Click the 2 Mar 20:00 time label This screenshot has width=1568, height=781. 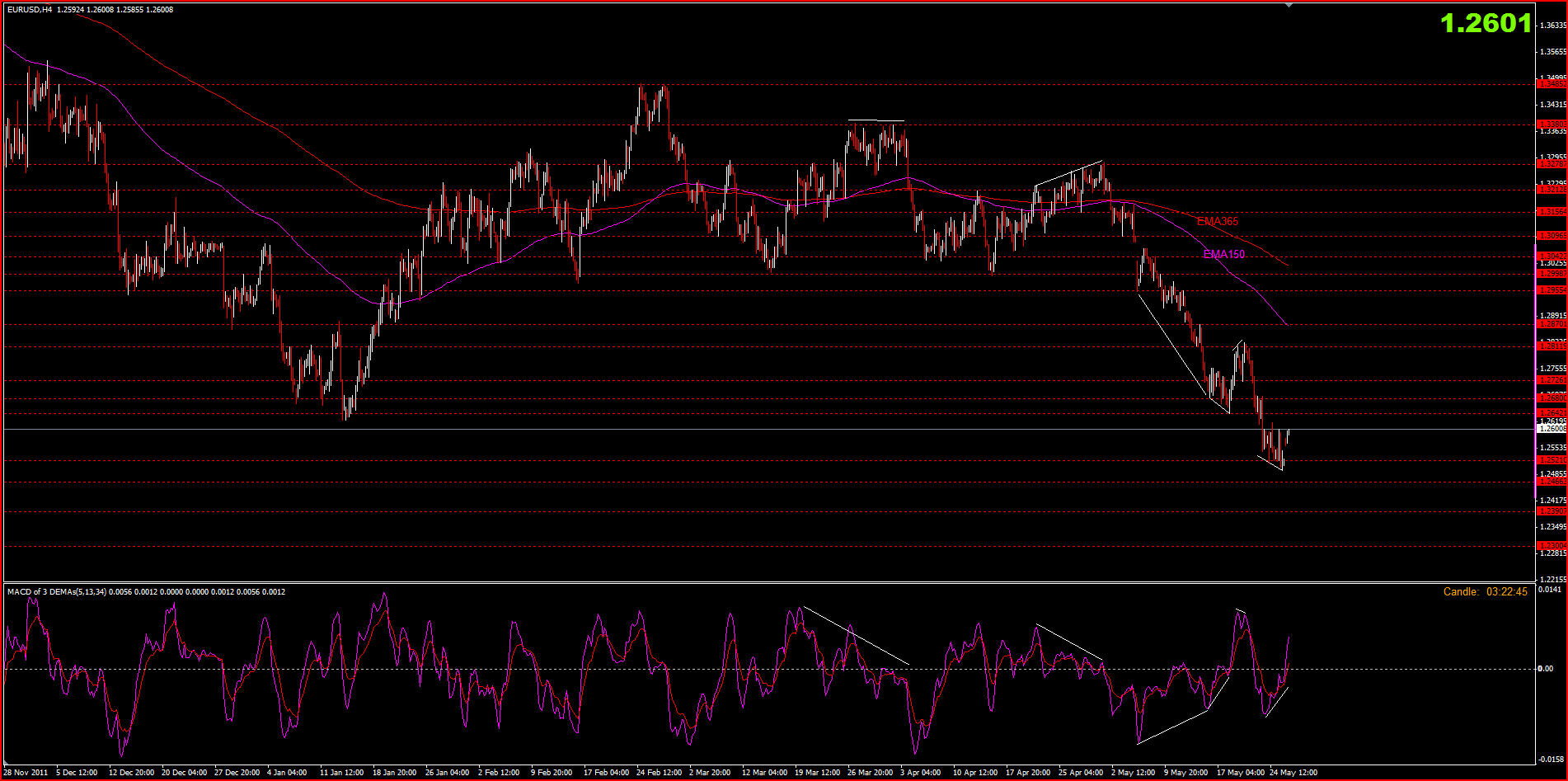(x=710, y=773)
